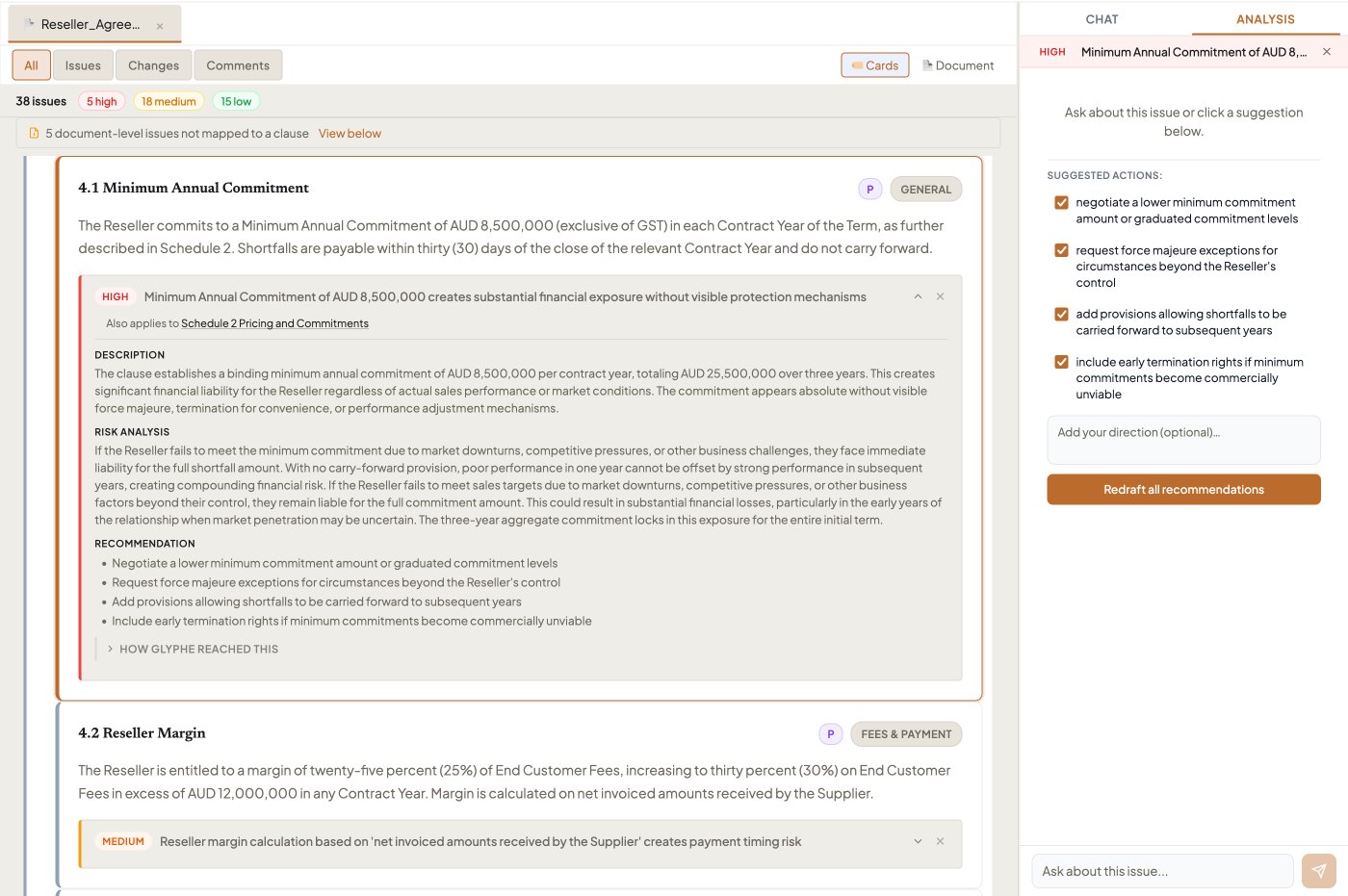The height and width of the screenshot is (896, 1348).
Task: Click the Ask about this issue input
Action: (1162, 871)
